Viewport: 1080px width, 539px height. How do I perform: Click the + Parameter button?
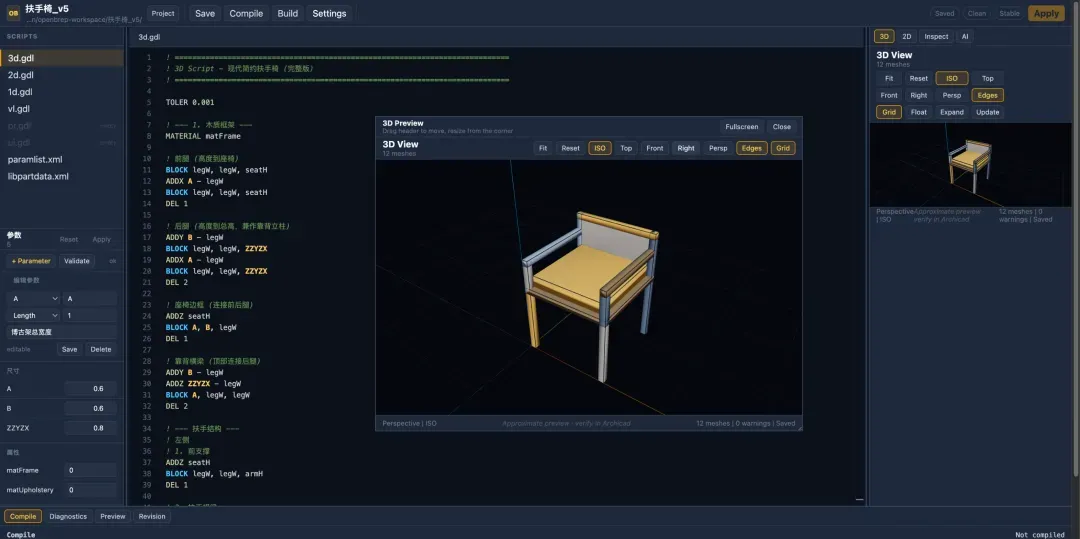tap(31, 261)
